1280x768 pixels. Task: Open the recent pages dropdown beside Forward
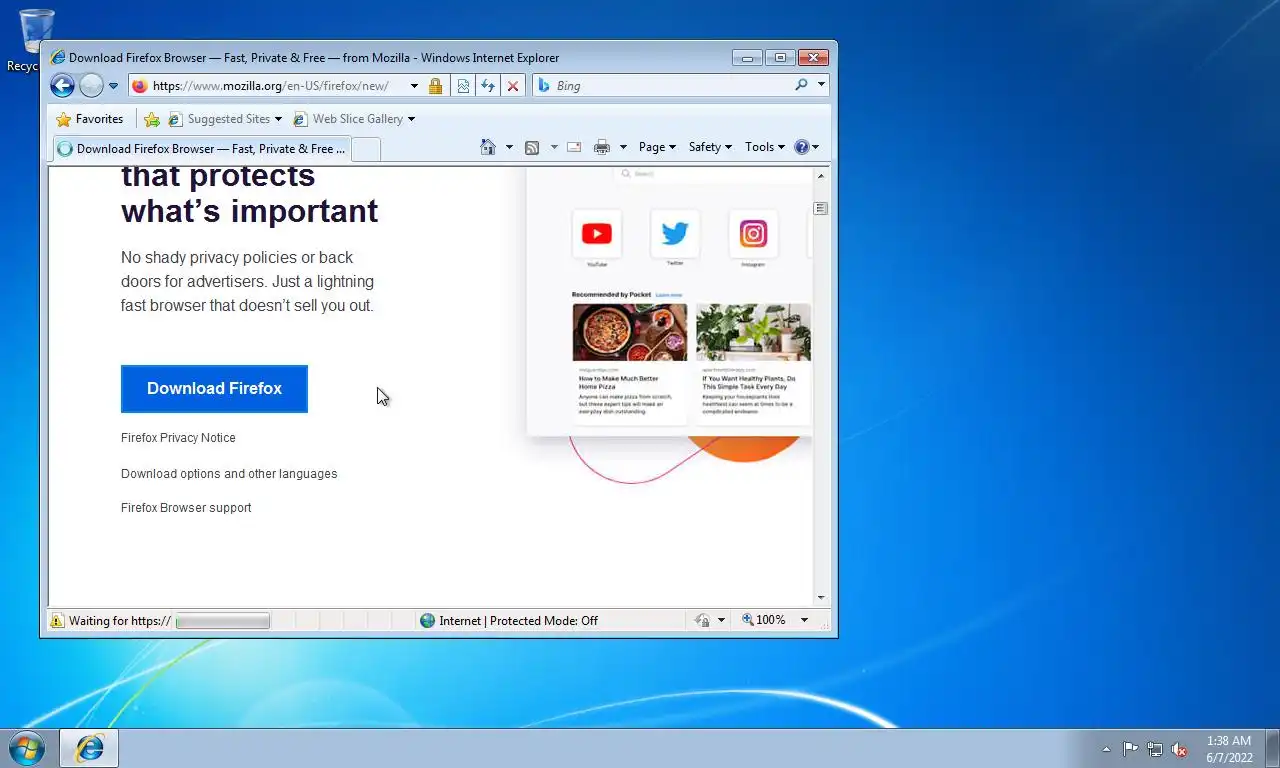click(113, 86)
